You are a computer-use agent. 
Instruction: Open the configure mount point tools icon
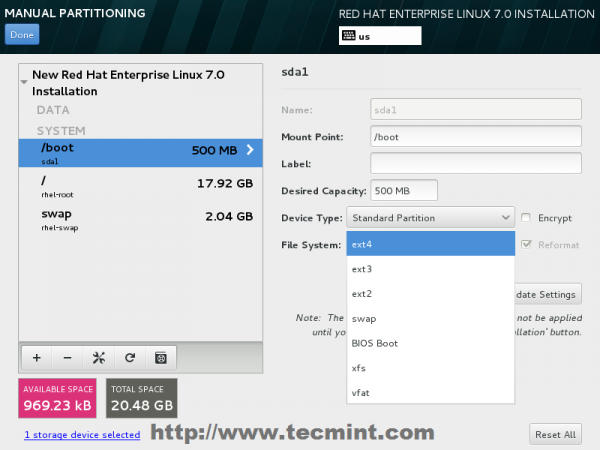[x=99, y=358]
